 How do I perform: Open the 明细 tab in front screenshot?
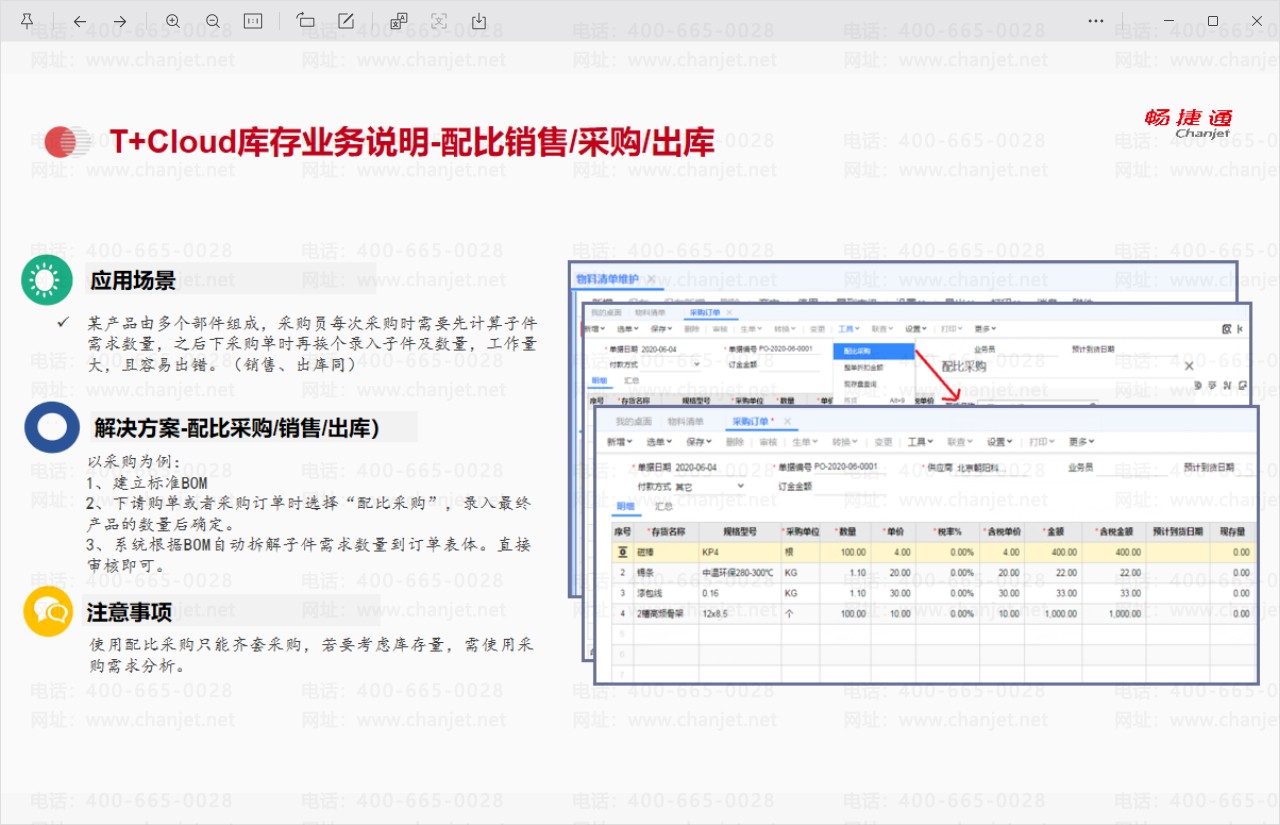coord(625,507)
